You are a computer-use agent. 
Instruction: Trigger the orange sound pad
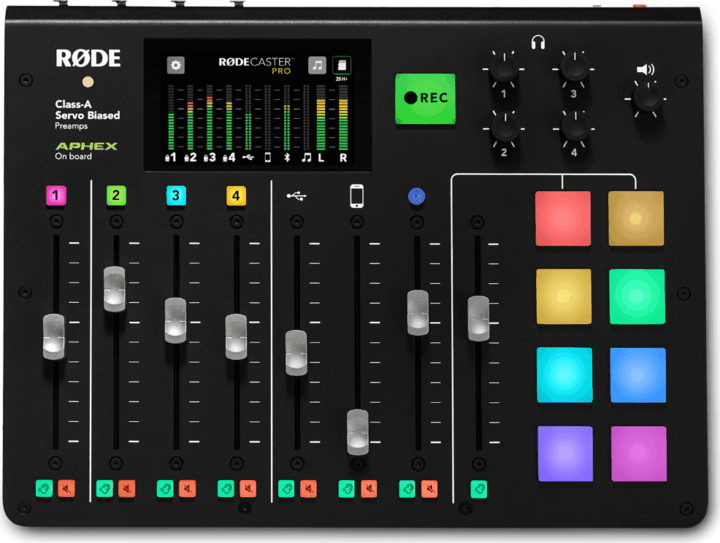click(x=636, y=218)
